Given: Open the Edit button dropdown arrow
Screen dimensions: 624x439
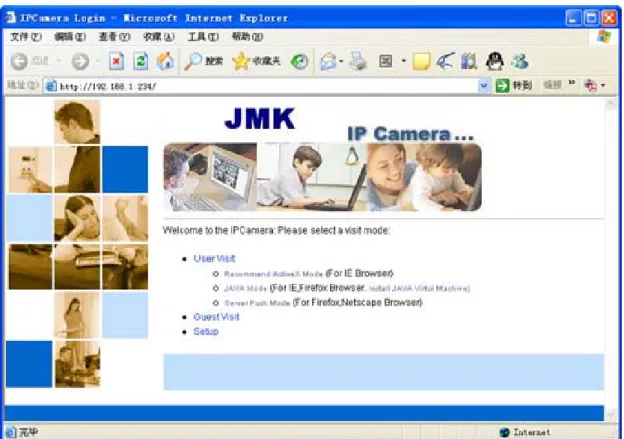Looking at the screenshot, I should click(404, 61).
